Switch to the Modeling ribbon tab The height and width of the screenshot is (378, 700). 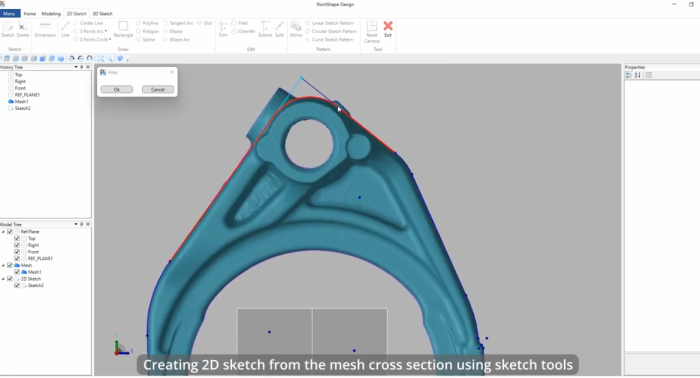51,14
